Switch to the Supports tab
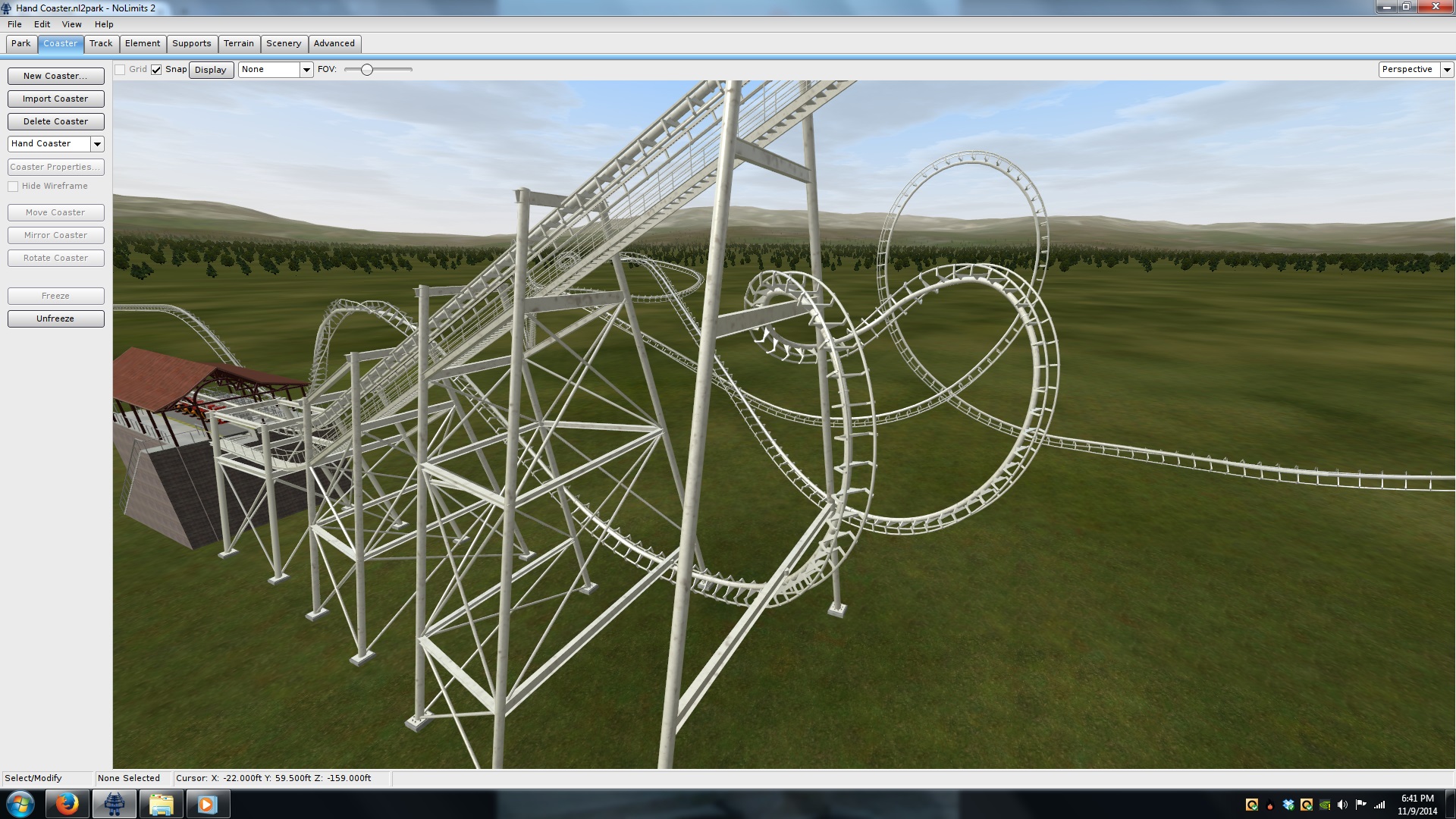This screenshot has width=1456, height=819. (191, 44)
